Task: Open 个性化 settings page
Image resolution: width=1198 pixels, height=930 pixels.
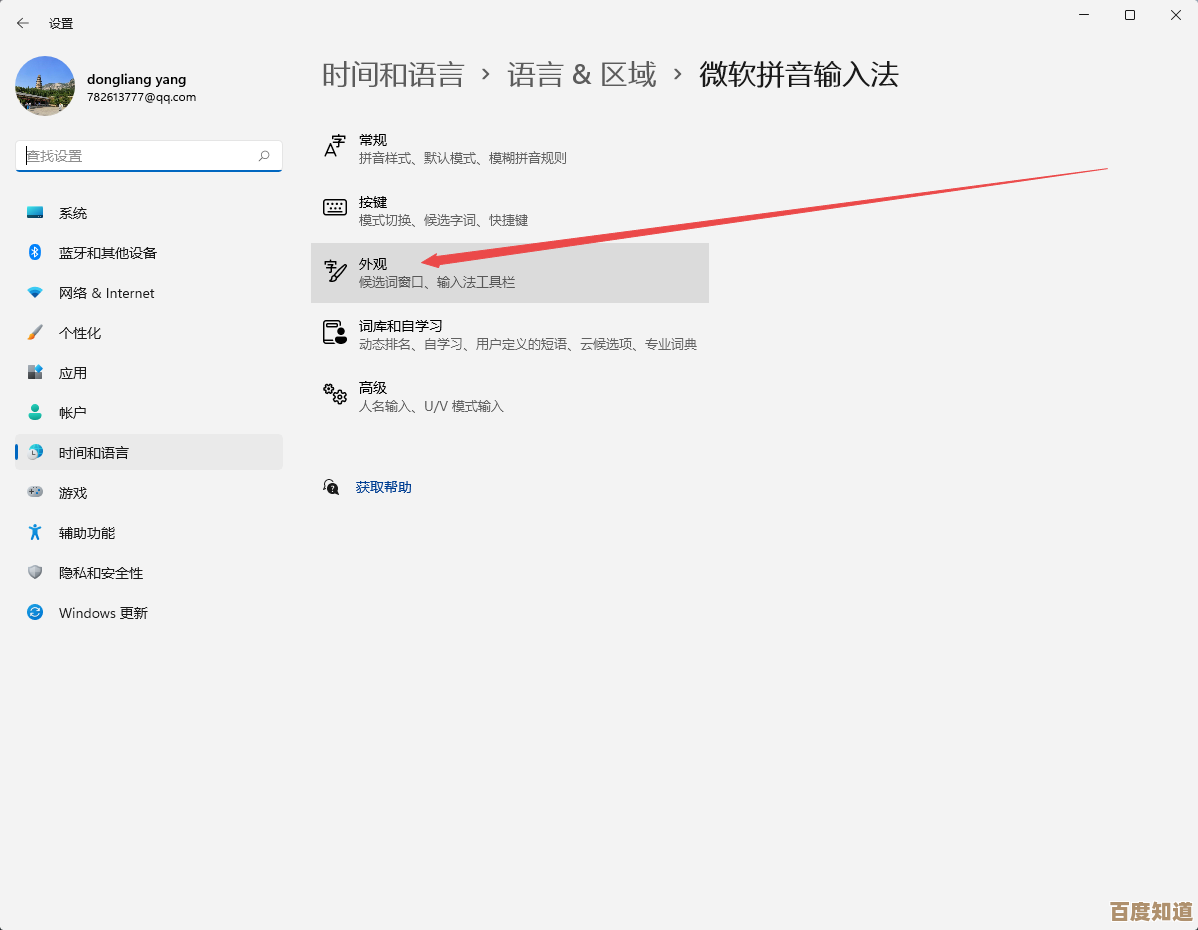Action: tap(80, 333)
